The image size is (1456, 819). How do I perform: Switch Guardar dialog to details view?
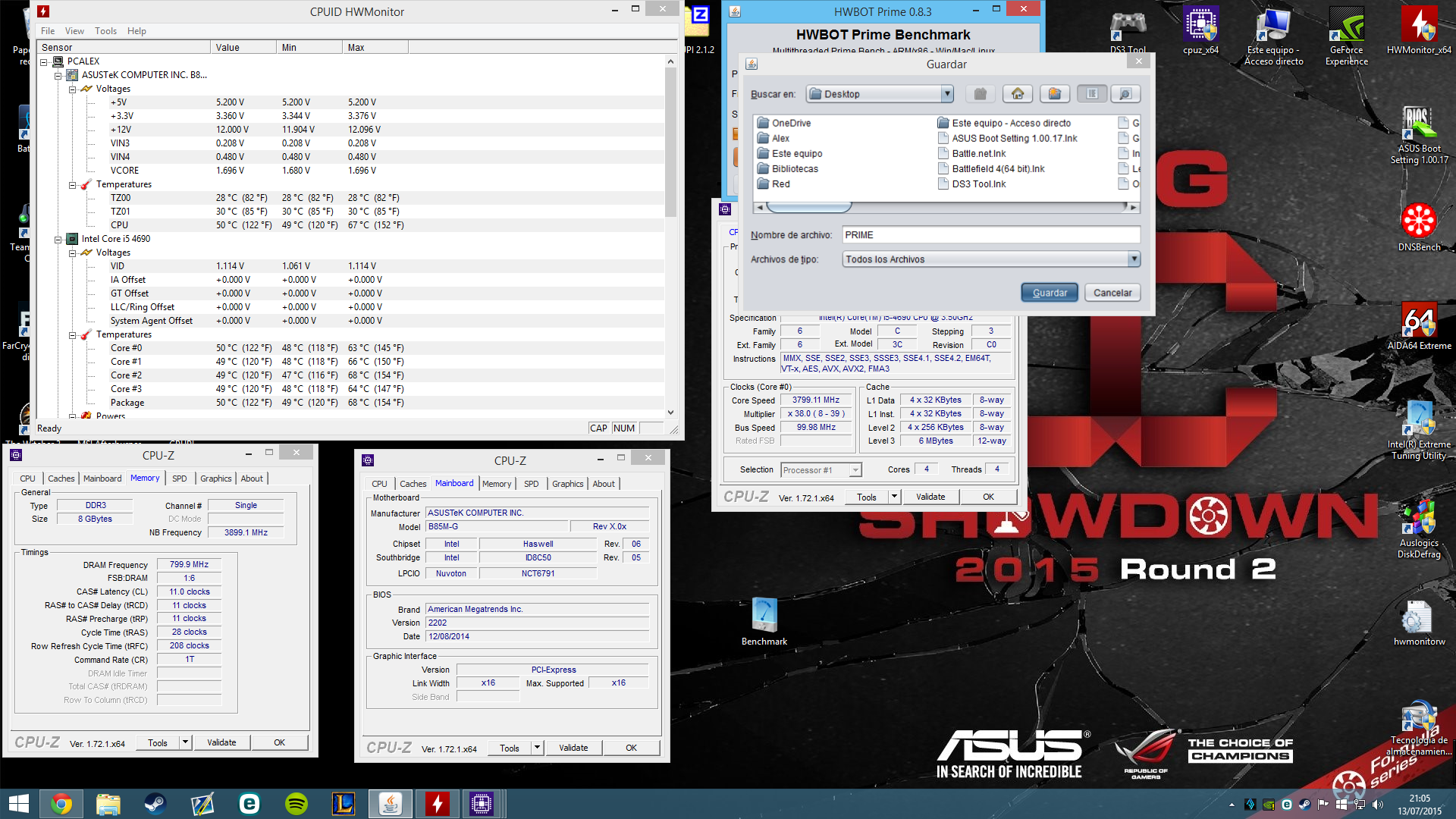pos(1125,94)
